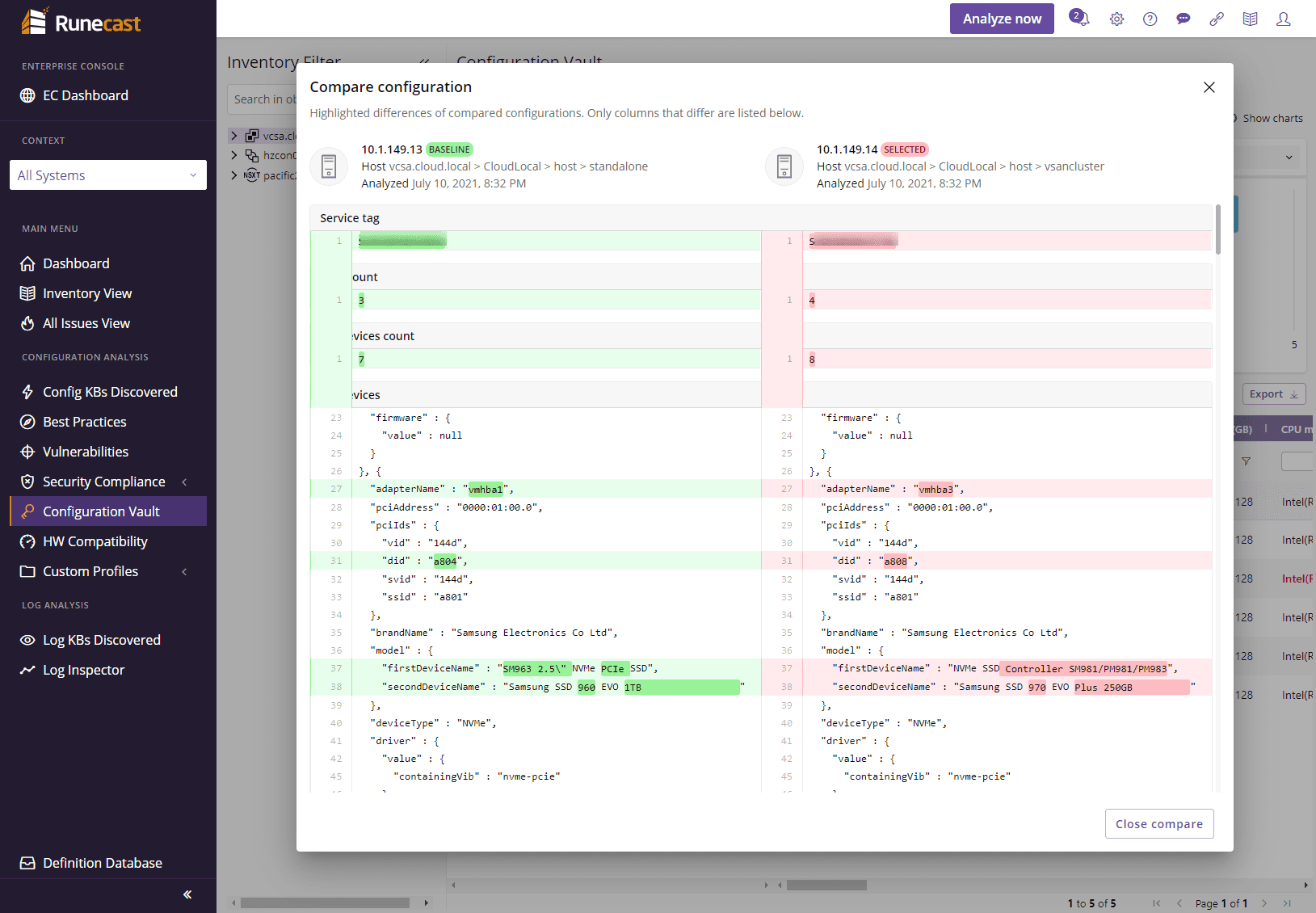Close the Compare configuration dialog
Viewport: 1316px width, 913px height.
tap(1209, 87)
